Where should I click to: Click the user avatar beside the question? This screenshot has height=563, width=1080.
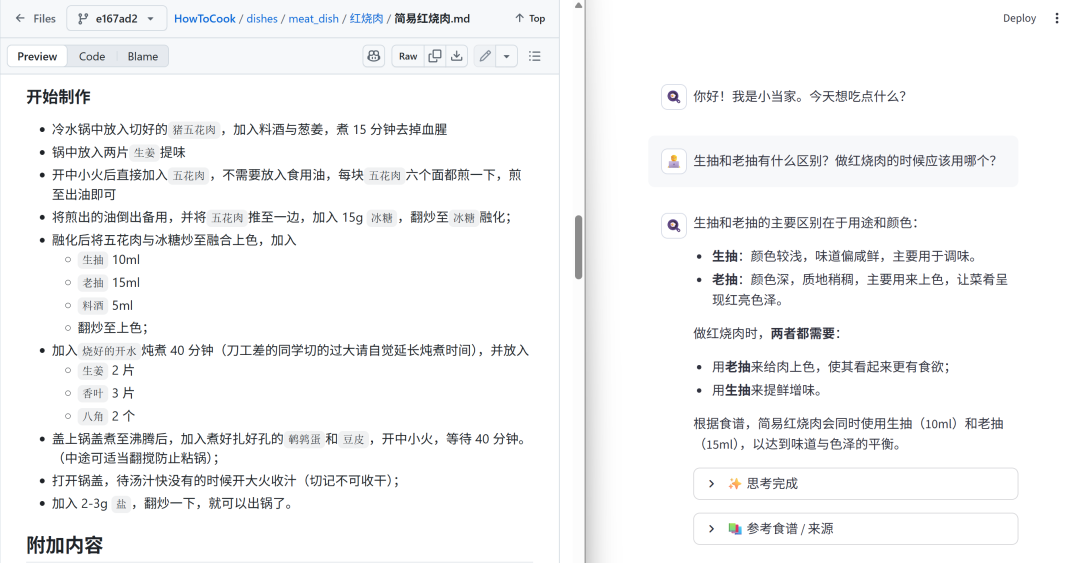click(x=674, y=161)
